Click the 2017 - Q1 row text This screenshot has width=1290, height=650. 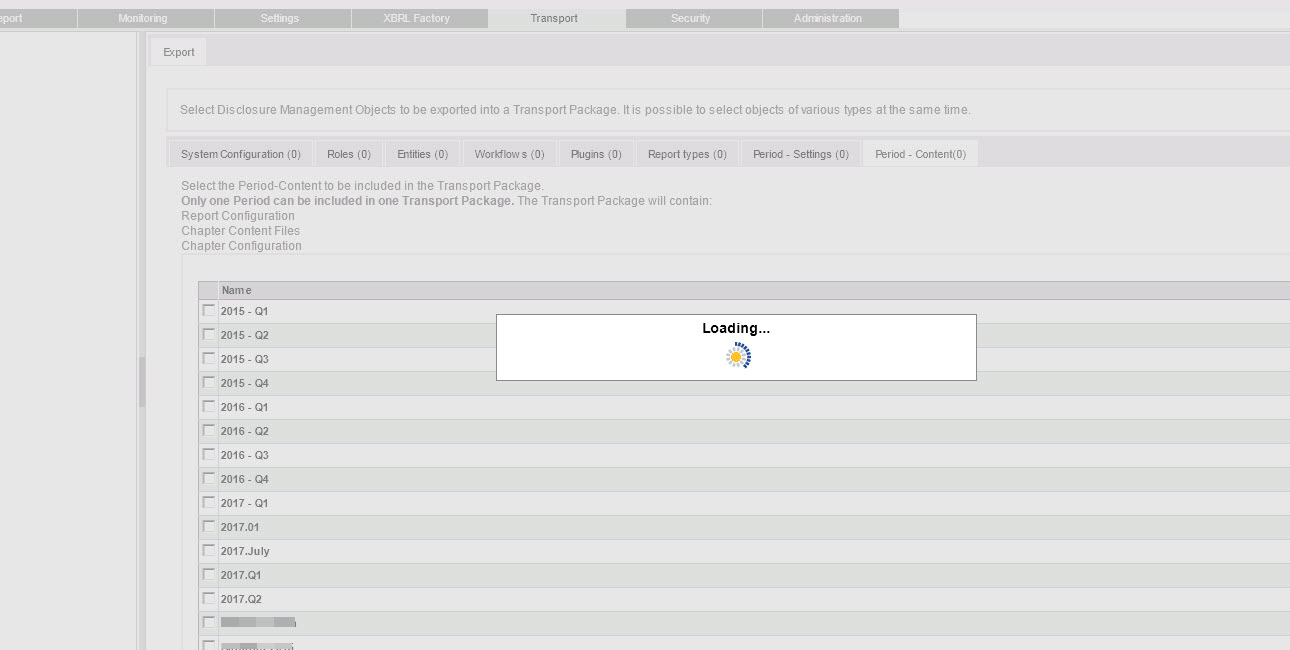tap(244, 503)
